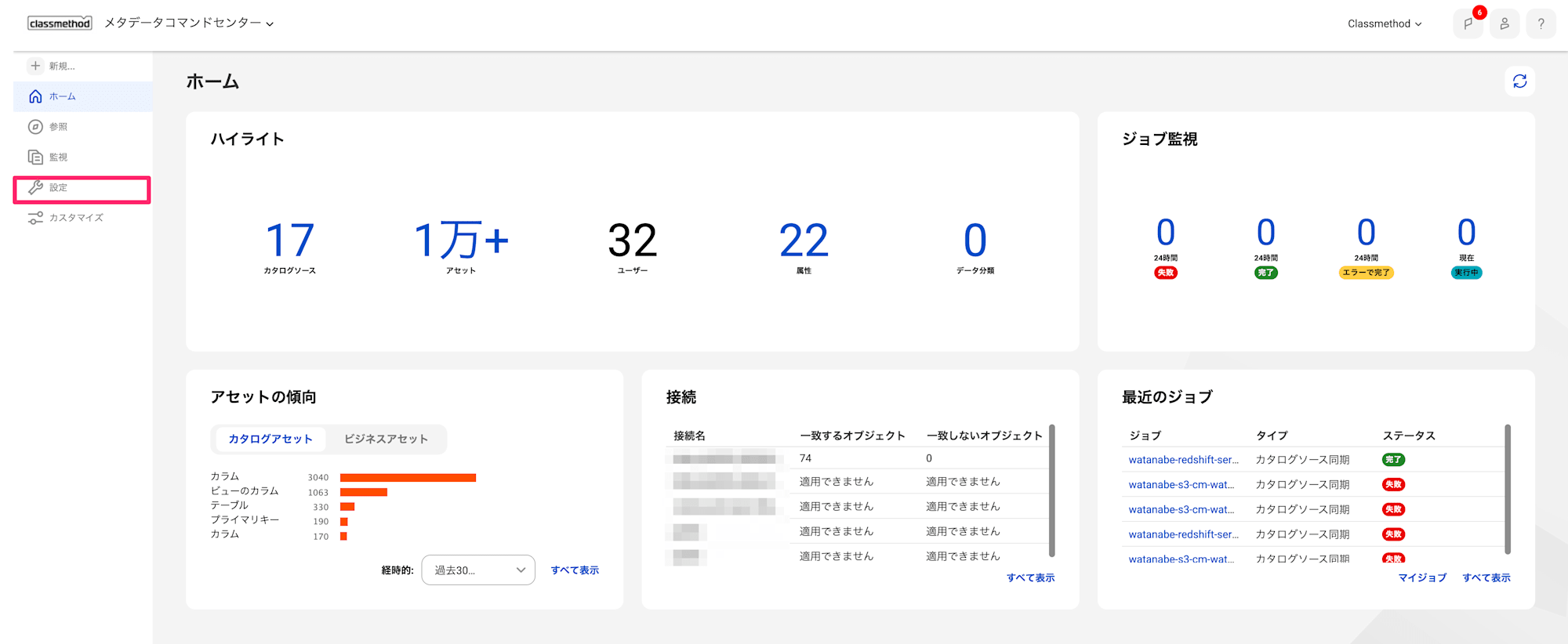
Task: Click すべて表示 in the 接続 card
Action: coord(1031,577)
